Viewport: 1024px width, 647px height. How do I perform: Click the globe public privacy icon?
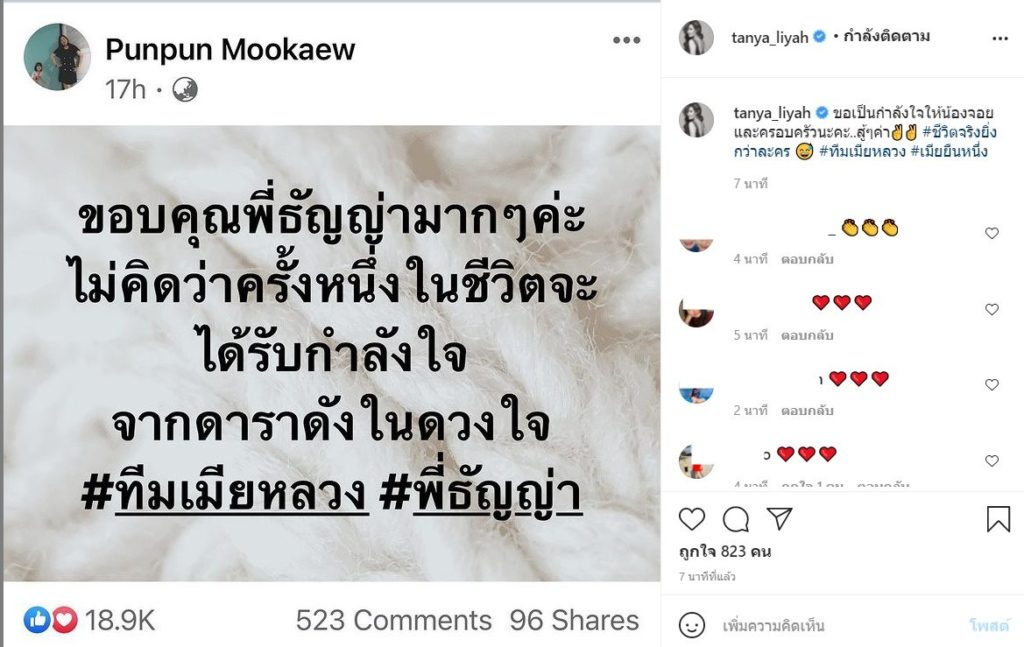click(185, 90)
